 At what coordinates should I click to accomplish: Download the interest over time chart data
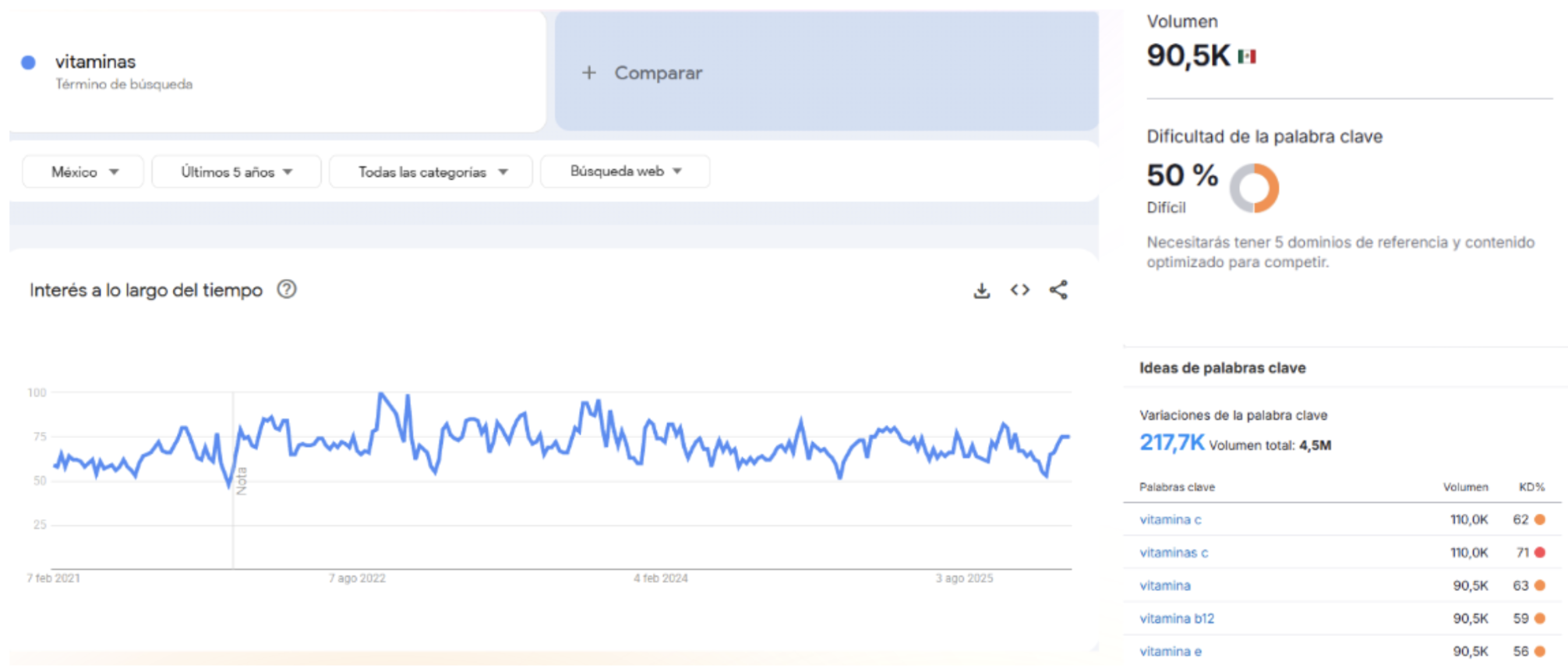pyautogui.click(x=981, y=291)
